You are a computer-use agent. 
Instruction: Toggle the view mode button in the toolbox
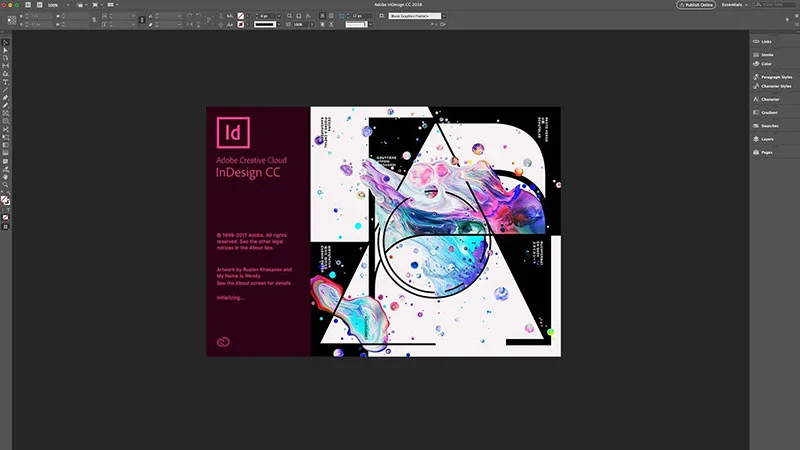click(x=6, y=227)
